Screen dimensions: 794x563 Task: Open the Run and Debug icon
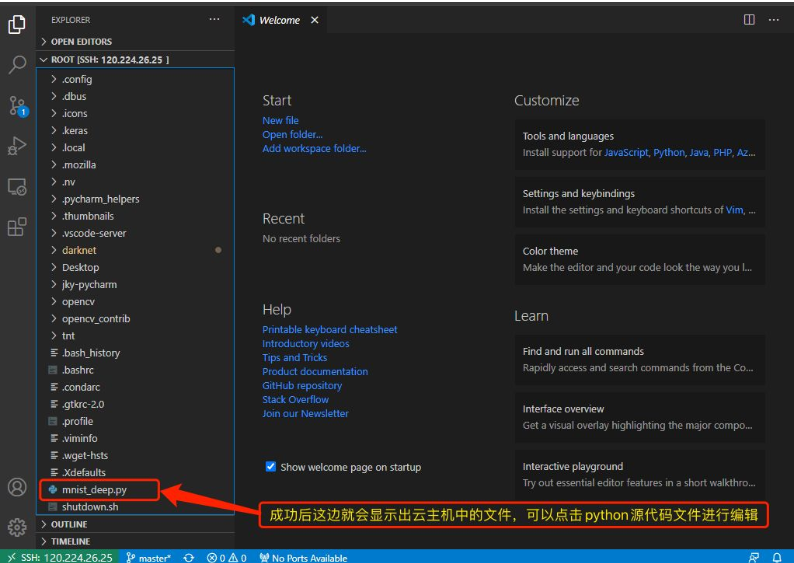17,146
